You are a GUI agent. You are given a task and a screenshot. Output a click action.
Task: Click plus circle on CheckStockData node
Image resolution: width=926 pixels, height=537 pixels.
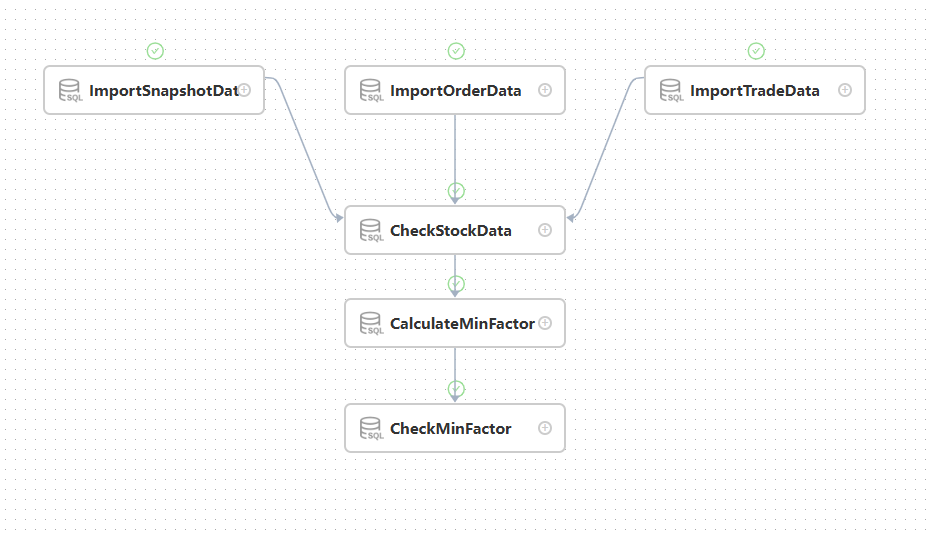click(x=545, y=230)
